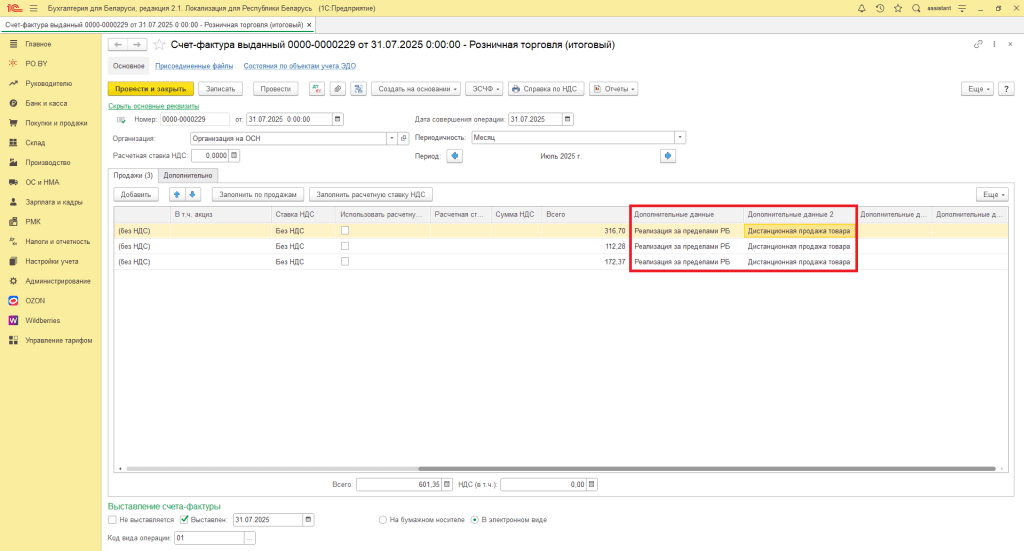
Task: Move row up with blue up arrow
Action: point(177,194)
